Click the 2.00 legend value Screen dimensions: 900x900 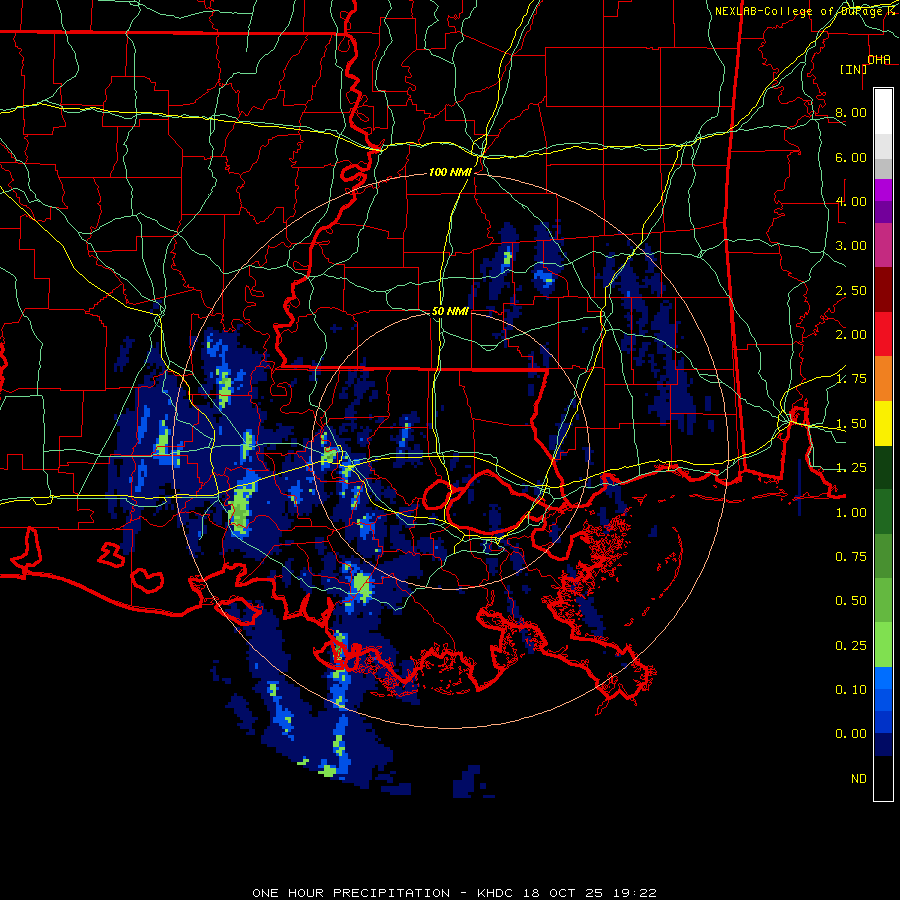851,335
